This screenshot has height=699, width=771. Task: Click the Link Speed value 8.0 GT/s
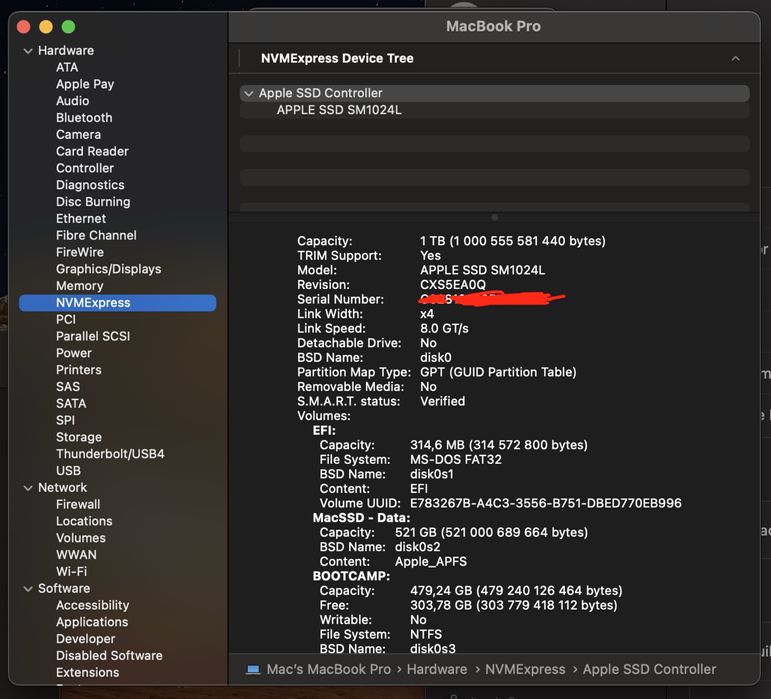pyautogui.click(x=444, y=328)
